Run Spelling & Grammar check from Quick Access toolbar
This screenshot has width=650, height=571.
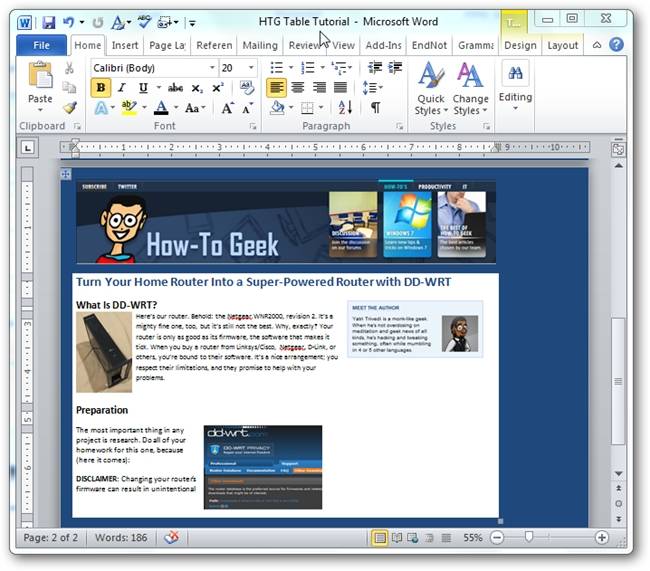point(144,21)
